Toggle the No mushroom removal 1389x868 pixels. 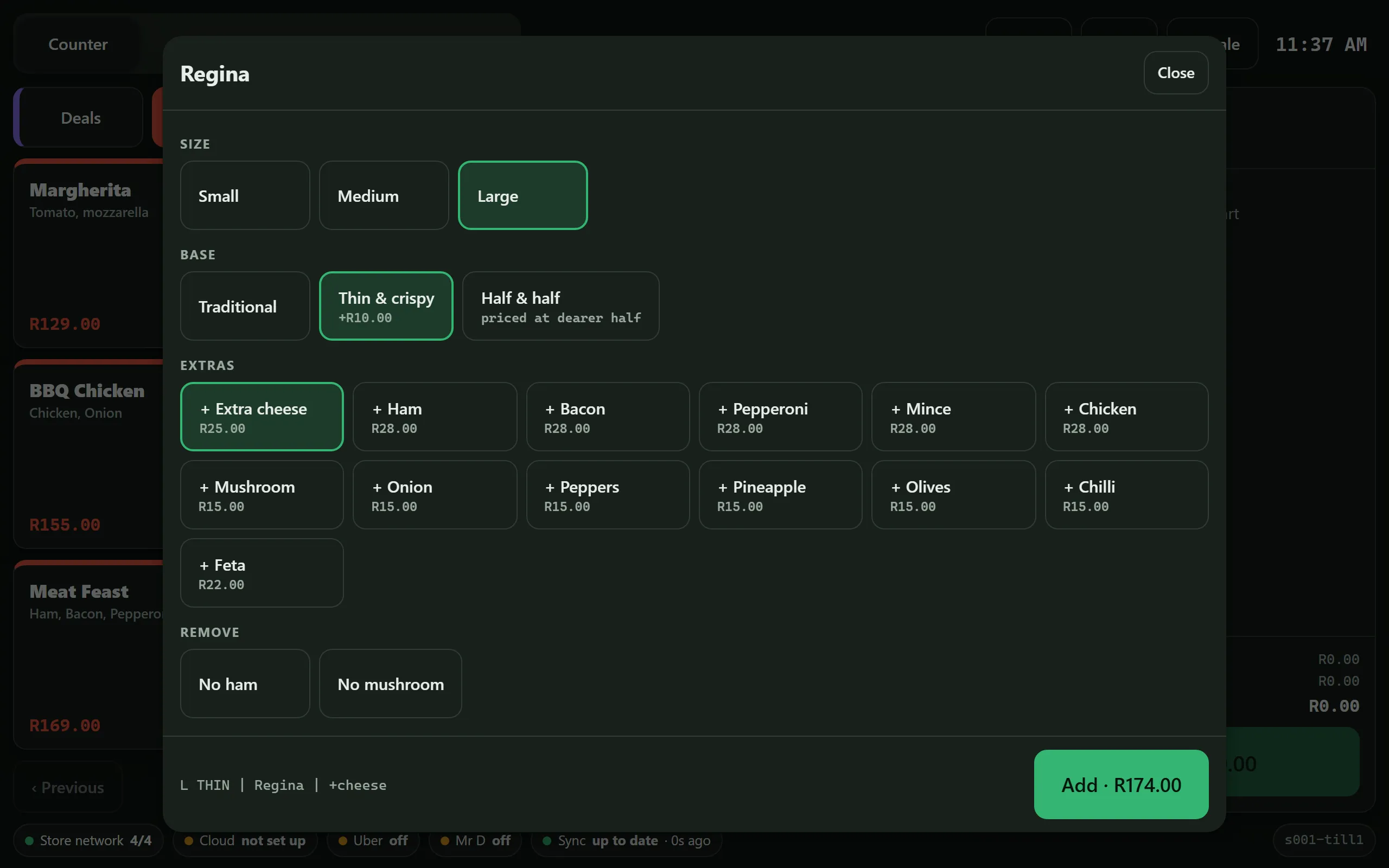[390, 684]
